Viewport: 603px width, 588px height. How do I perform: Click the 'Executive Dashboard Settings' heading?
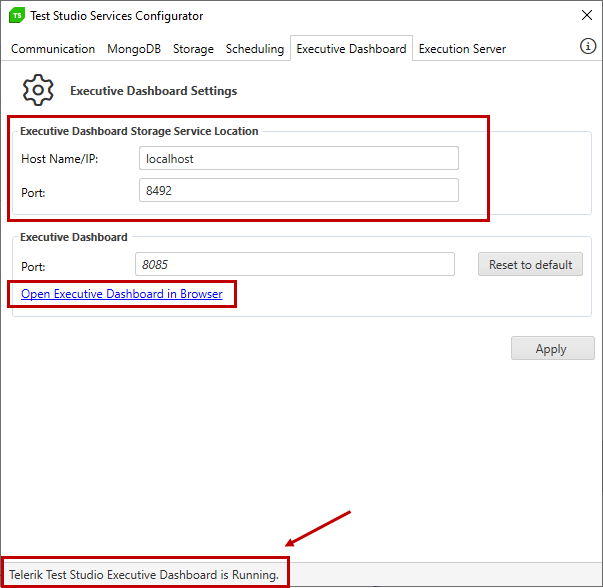pyautogui.click(x=153, y=91)
